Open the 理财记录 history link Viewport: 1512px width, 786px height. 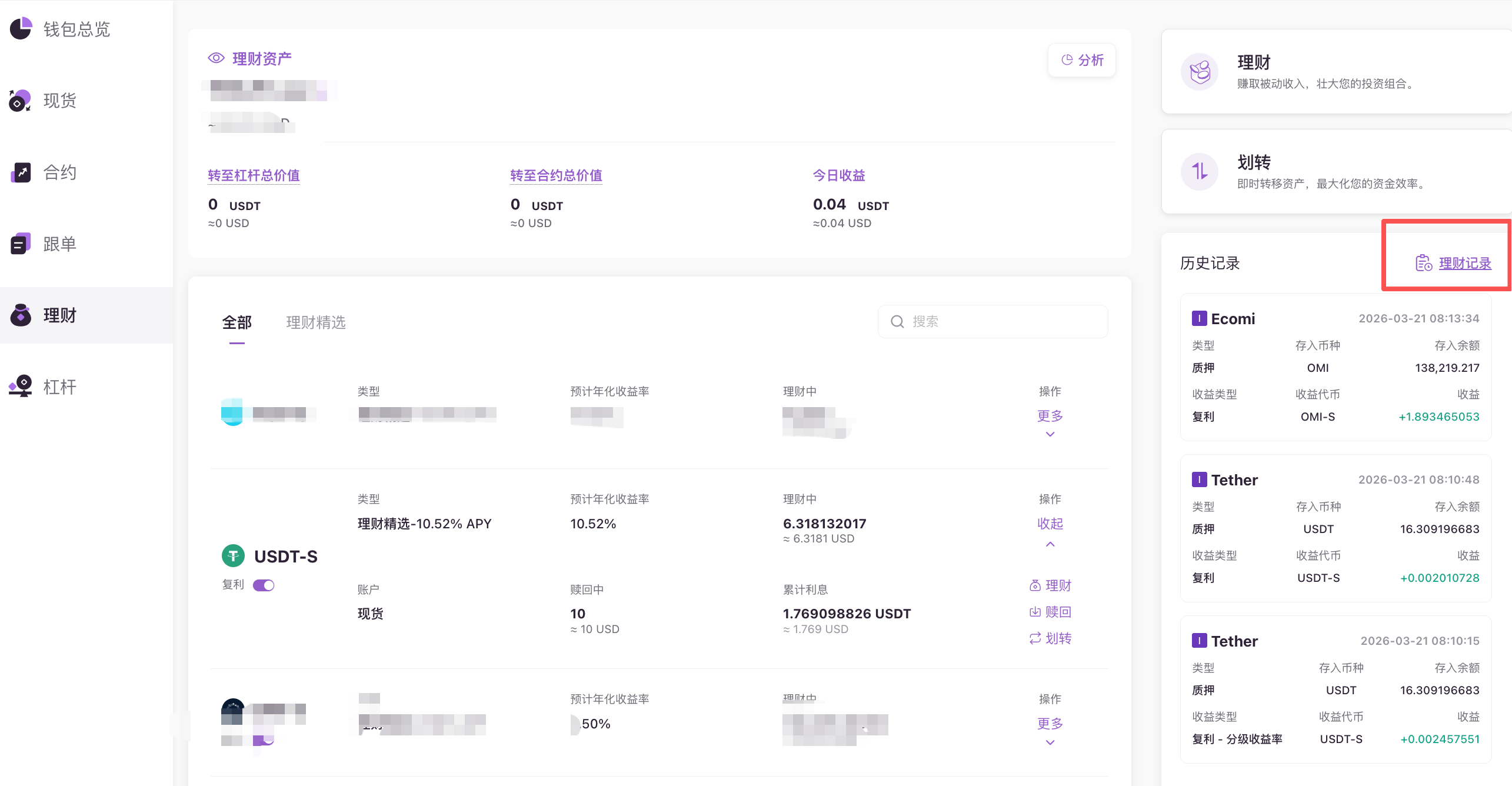tap(1464, 263)
